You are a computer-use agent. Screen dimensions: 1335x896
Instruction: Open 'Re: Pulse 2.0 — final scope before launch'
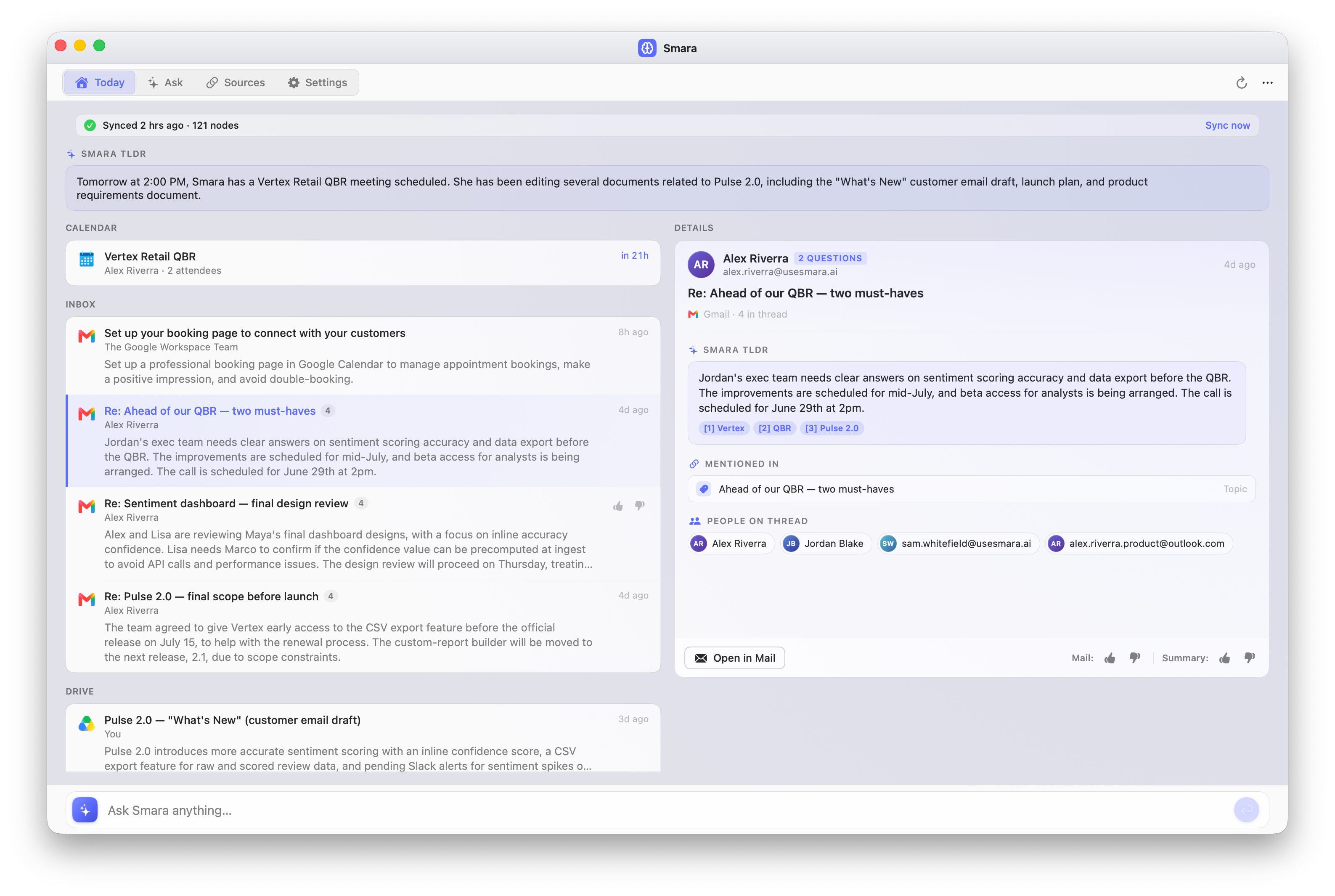tap(363, 626)
